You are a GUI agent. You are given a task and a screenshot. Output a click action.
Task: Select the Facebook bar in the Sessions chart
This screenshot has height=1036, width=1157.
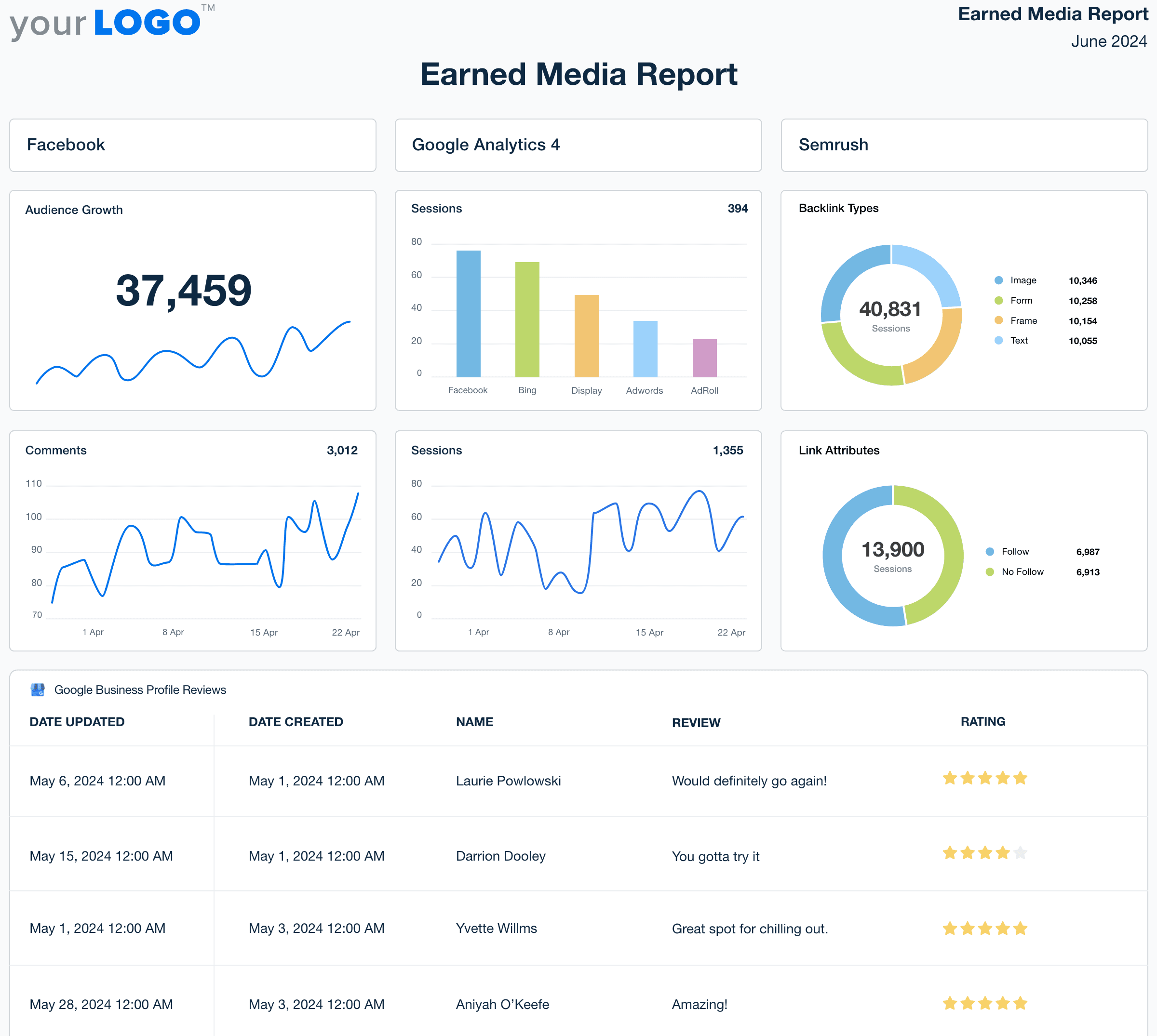[468, 313]
